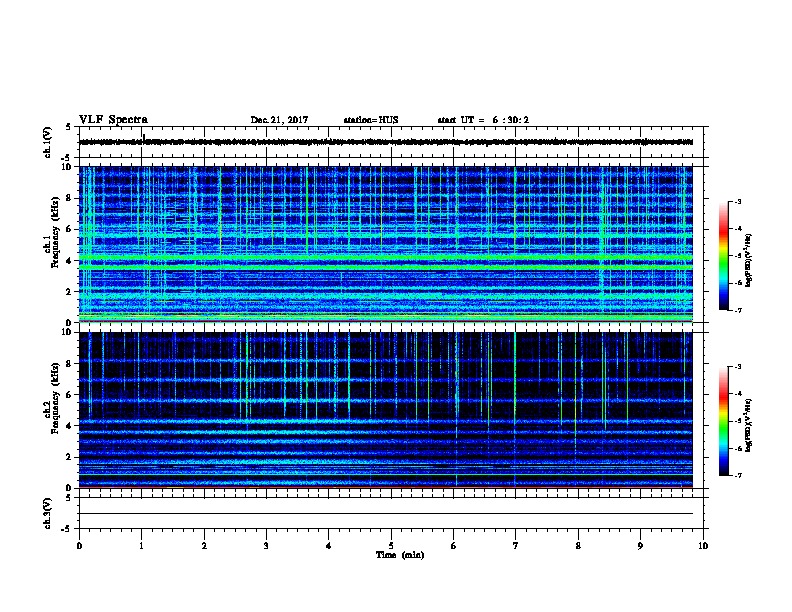Image resolution: width=792 pixels, height=612 pixels.
Task: Click the ch.1 voltage waveform trace
Action: pos(386,142)
